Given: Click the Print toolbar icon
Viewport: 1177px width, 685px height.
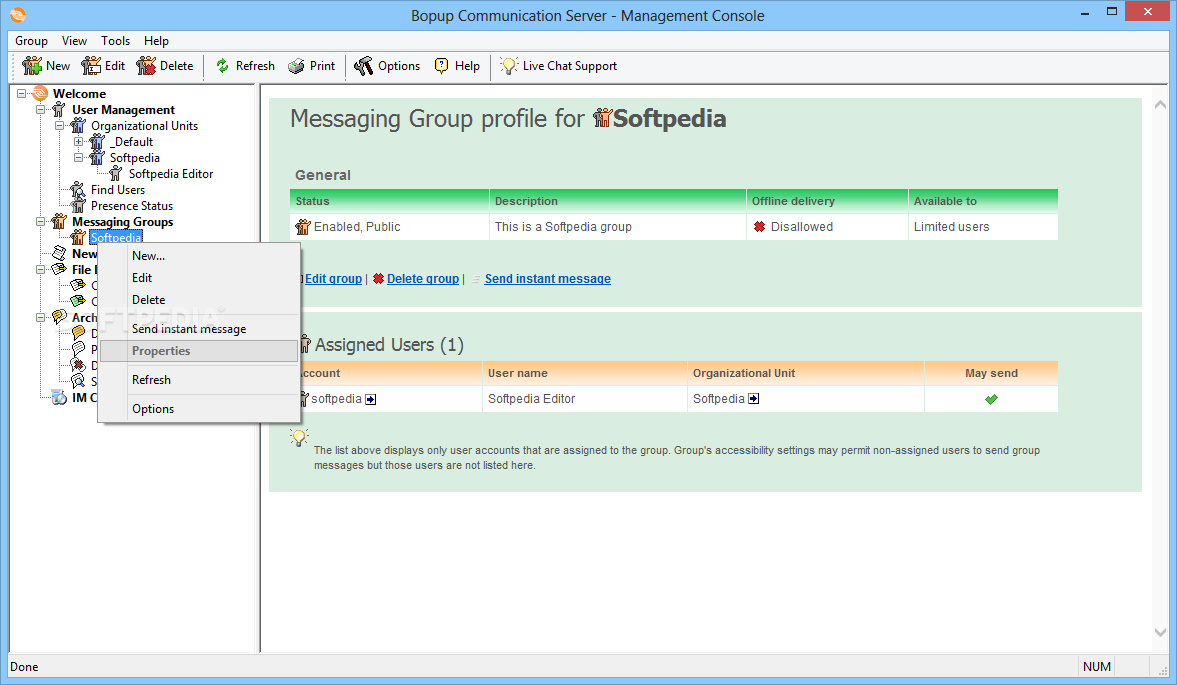Looking at the screenshot, I should 297,66.
